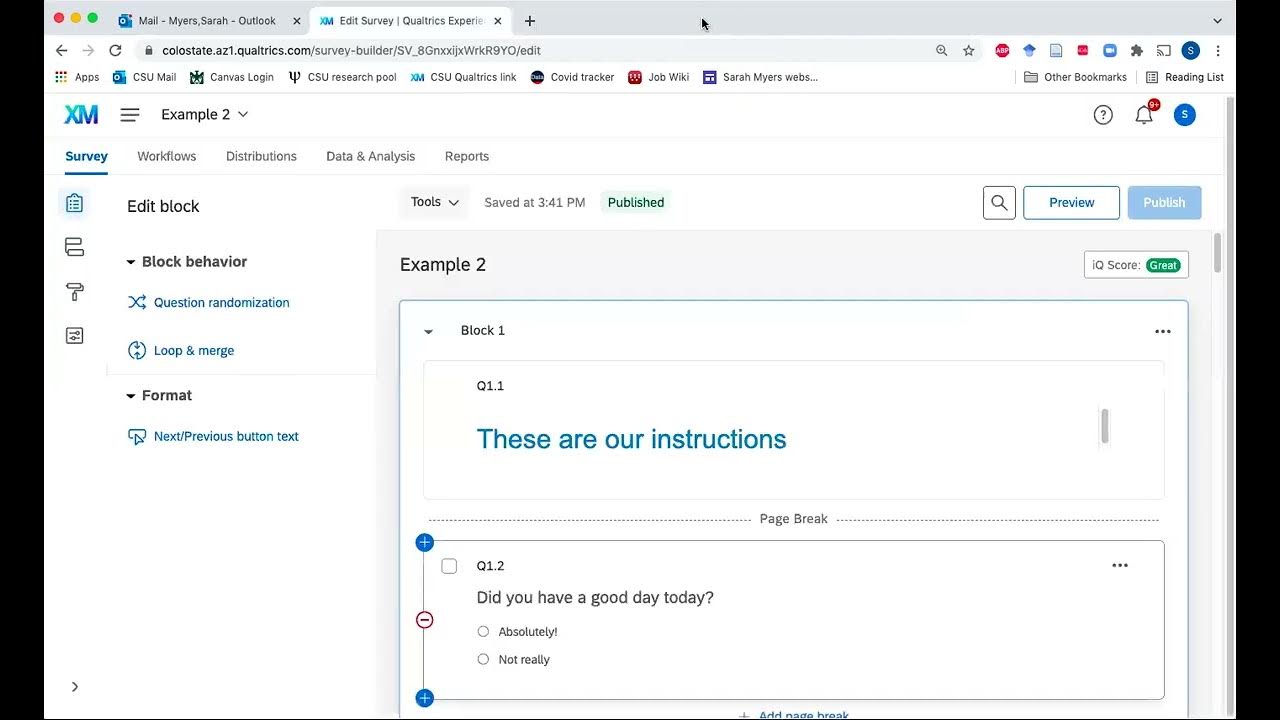This screenshot has width=1280, height=720.
Task: Close the Outlook Mail browser tab
Action: point(296,21)
